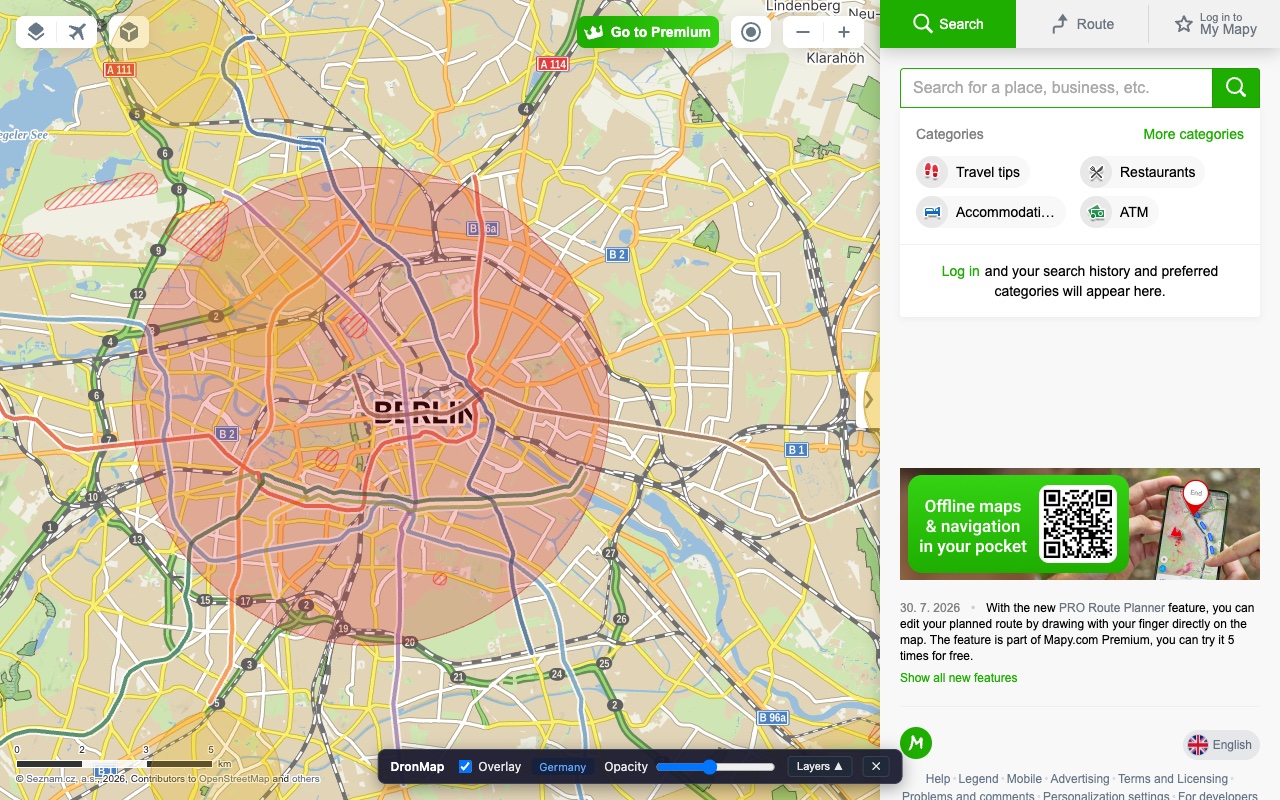The image size is (1280, 800).
Task: Click the A 114 highway shield
Action: (553, 64)
